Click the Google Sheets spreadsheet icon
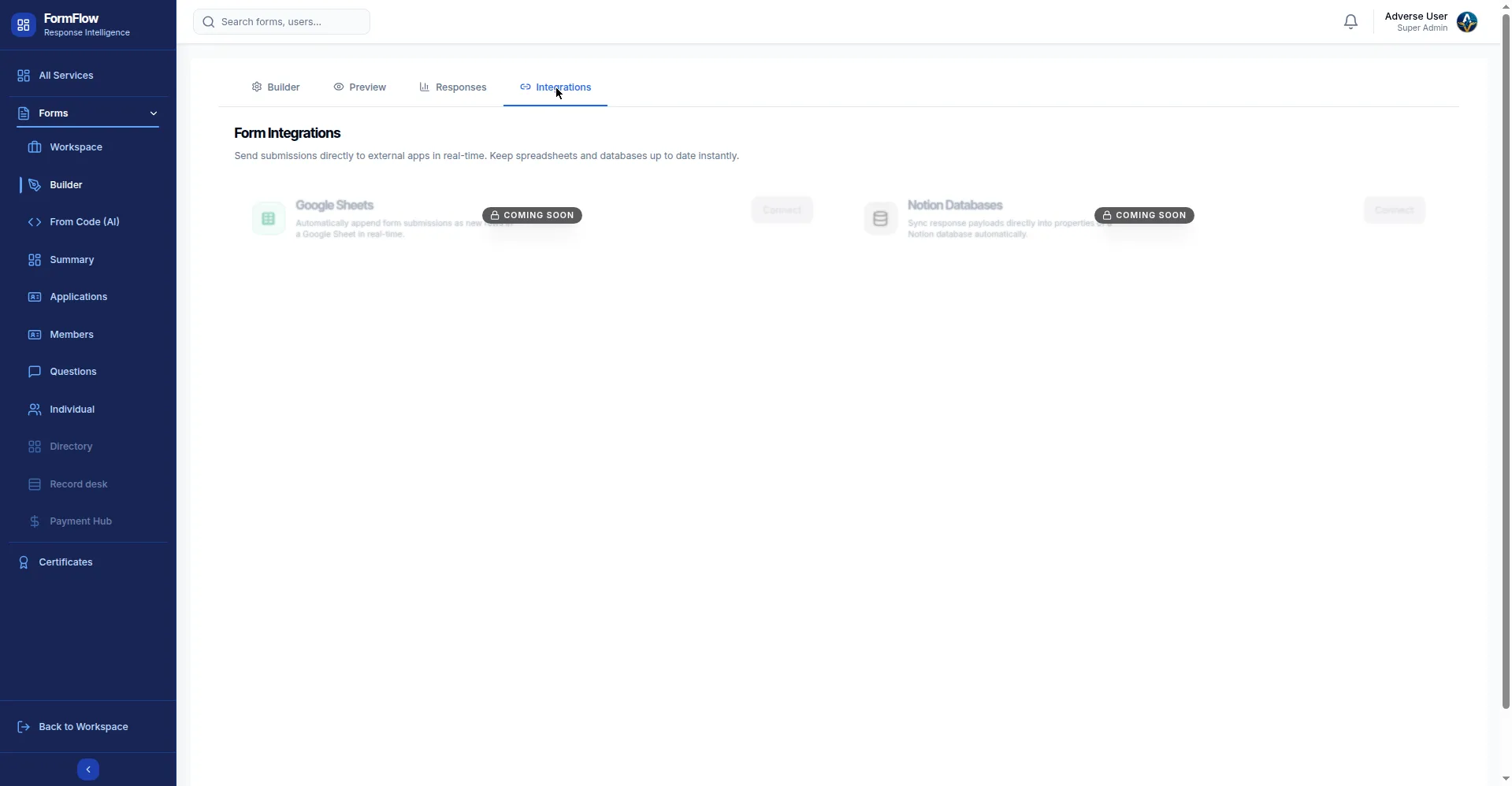 tap(269, 219)
